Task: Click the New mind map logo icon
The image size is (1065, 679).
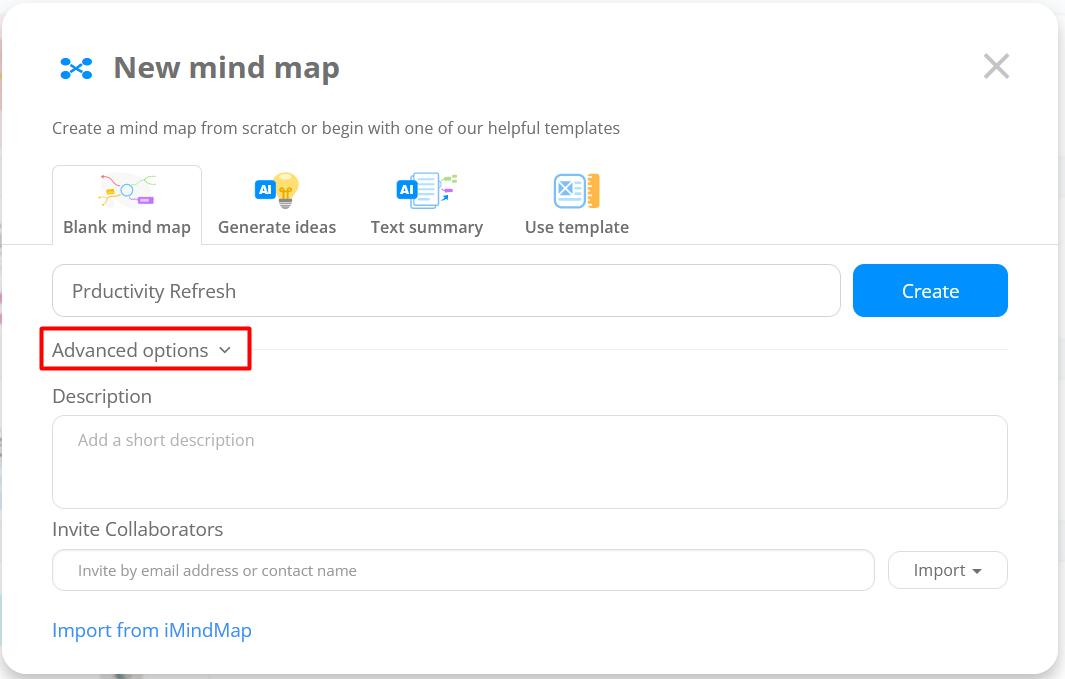Action: pyautogui.click(x=76, y=68)
